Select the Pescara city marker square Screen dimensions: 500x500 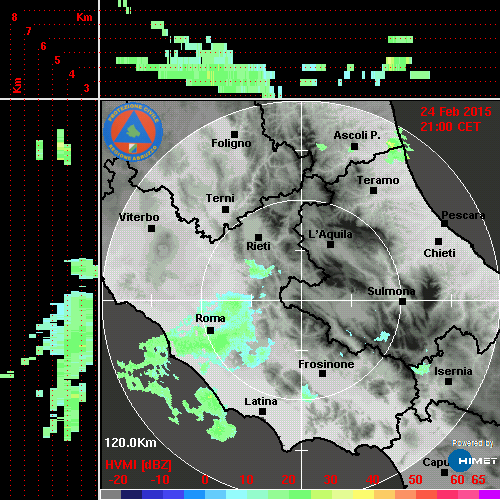[x=444, y=224]
